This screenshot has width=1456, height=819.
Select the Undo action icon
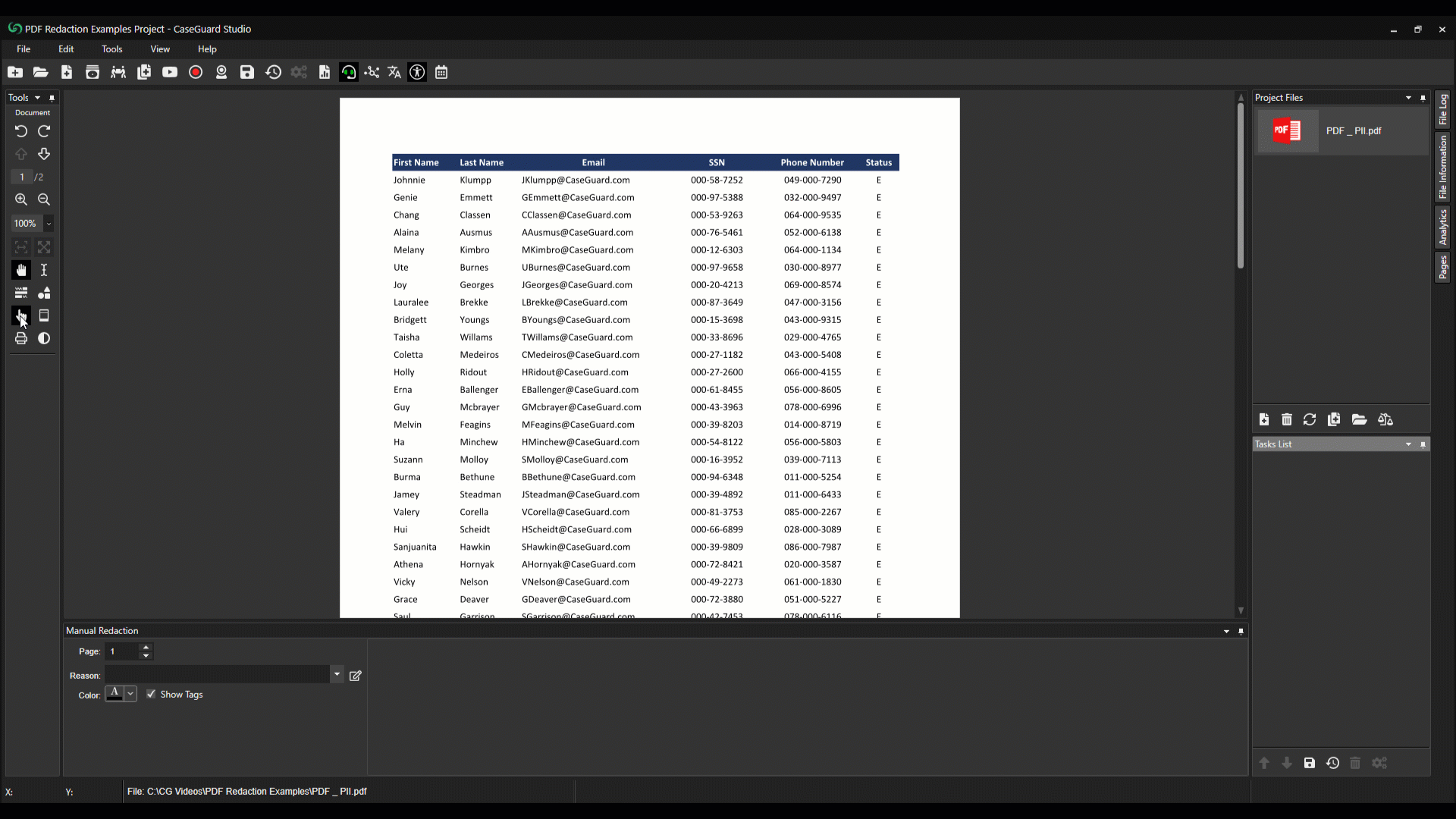(21, 130)
